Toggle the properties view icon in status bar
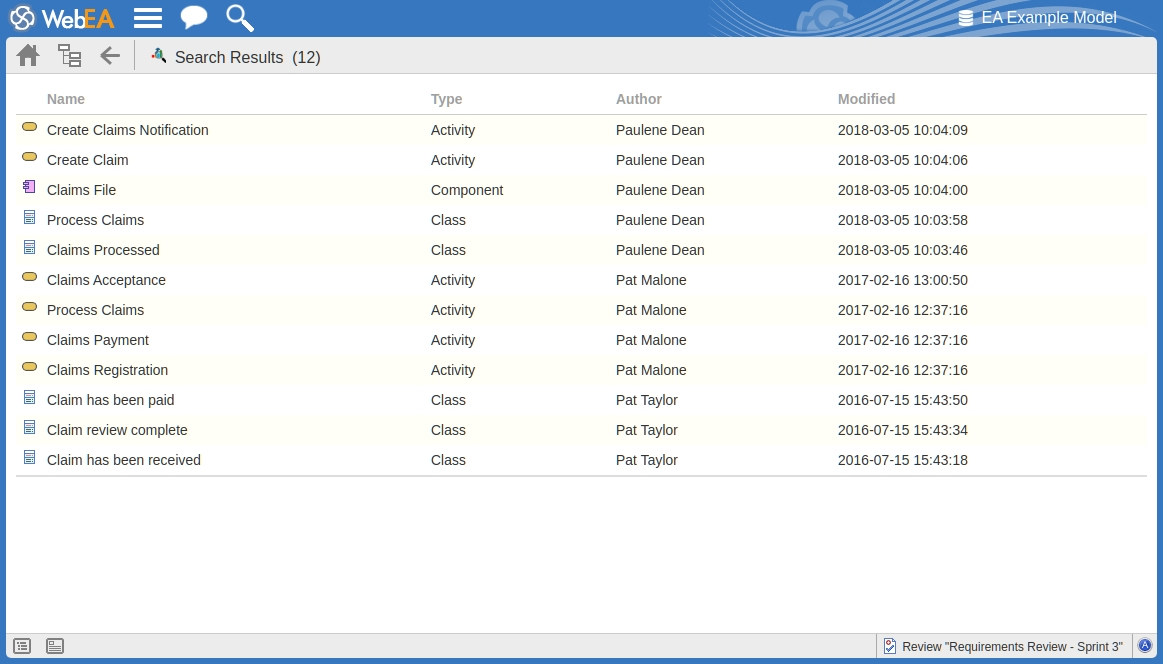The height and width of the screenshot is (664, 1163). tap(55, 646)
